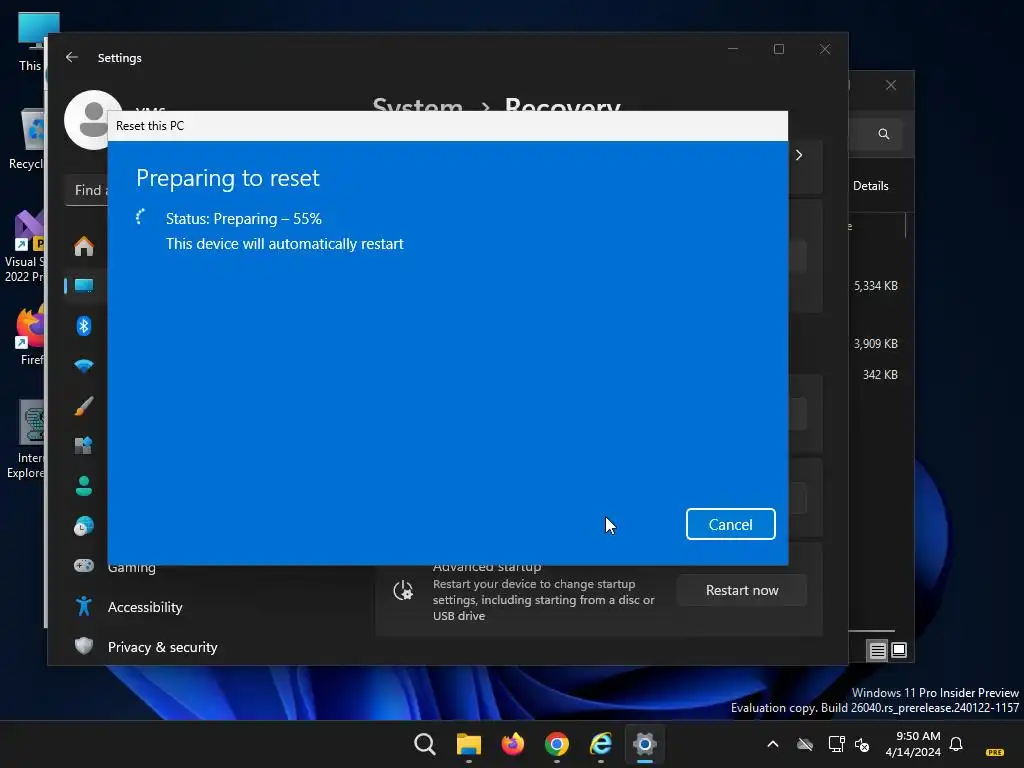Screen dimensions: 1024x768
Task: Launch Firefox from the taskbar
Action: 513,744
